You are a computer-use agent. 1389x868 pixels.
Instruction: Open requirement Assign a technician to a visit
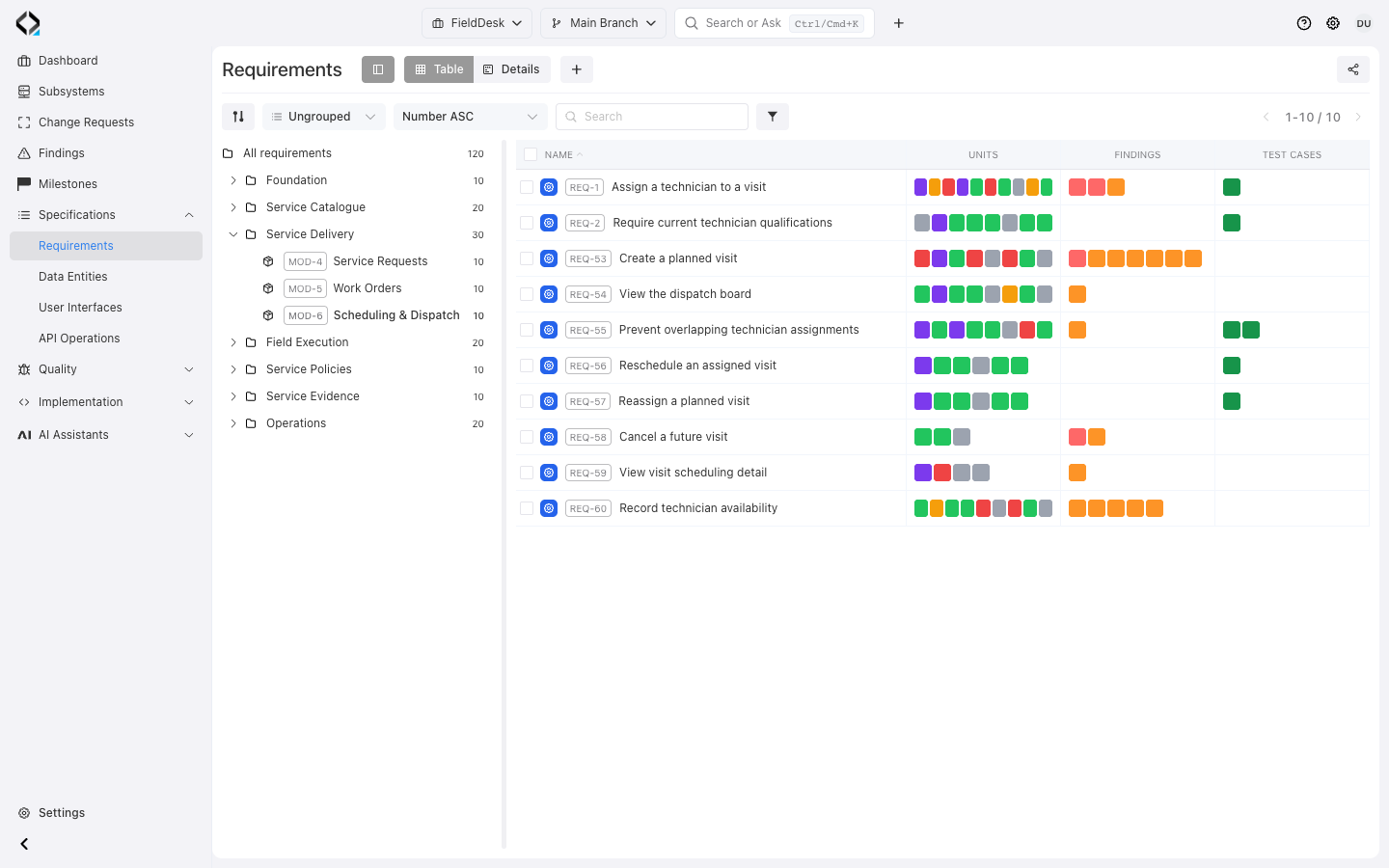(689, 187)
